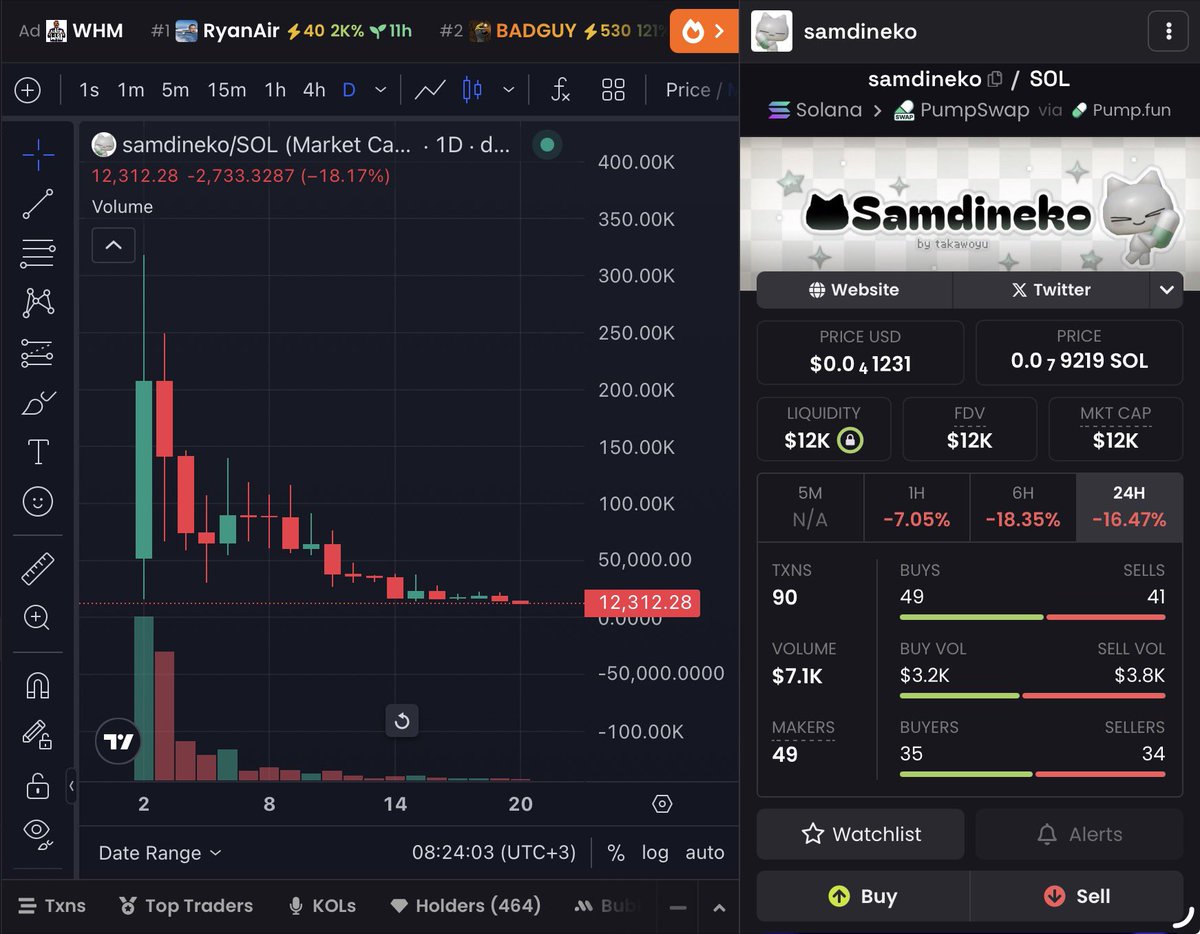Viewport: 1200px width, 934px height.
Task: Select the 1s timeframe
Action: [x=89, y=90]
